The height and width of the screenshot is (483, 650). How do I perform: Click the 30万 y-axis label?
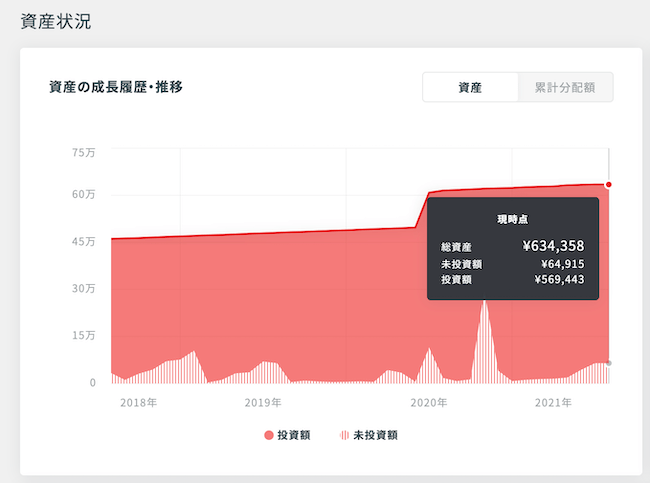tap(84, 288)
